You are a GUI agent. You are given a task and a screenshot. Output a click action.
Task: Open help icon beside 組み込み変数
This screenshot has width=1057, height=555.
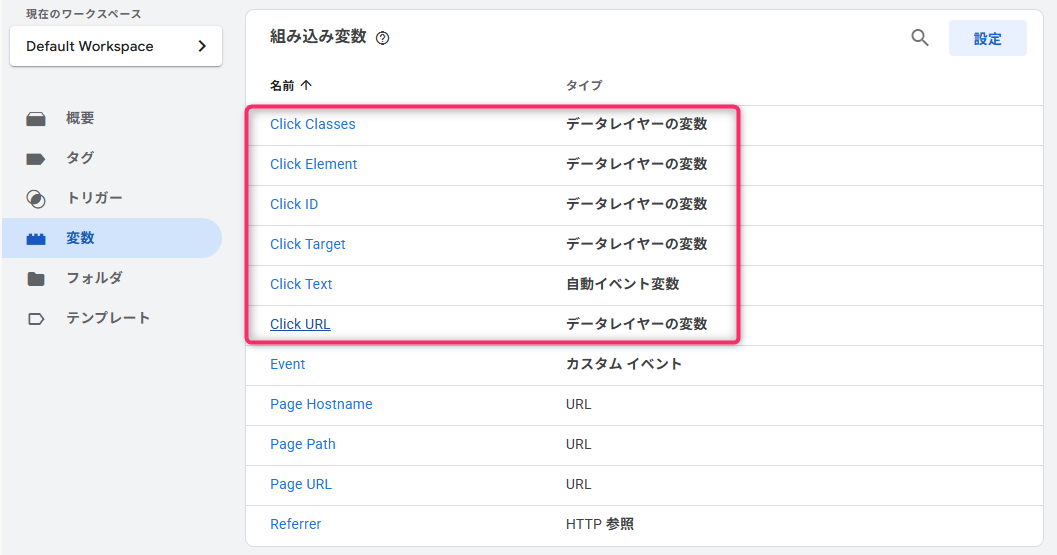383,38
